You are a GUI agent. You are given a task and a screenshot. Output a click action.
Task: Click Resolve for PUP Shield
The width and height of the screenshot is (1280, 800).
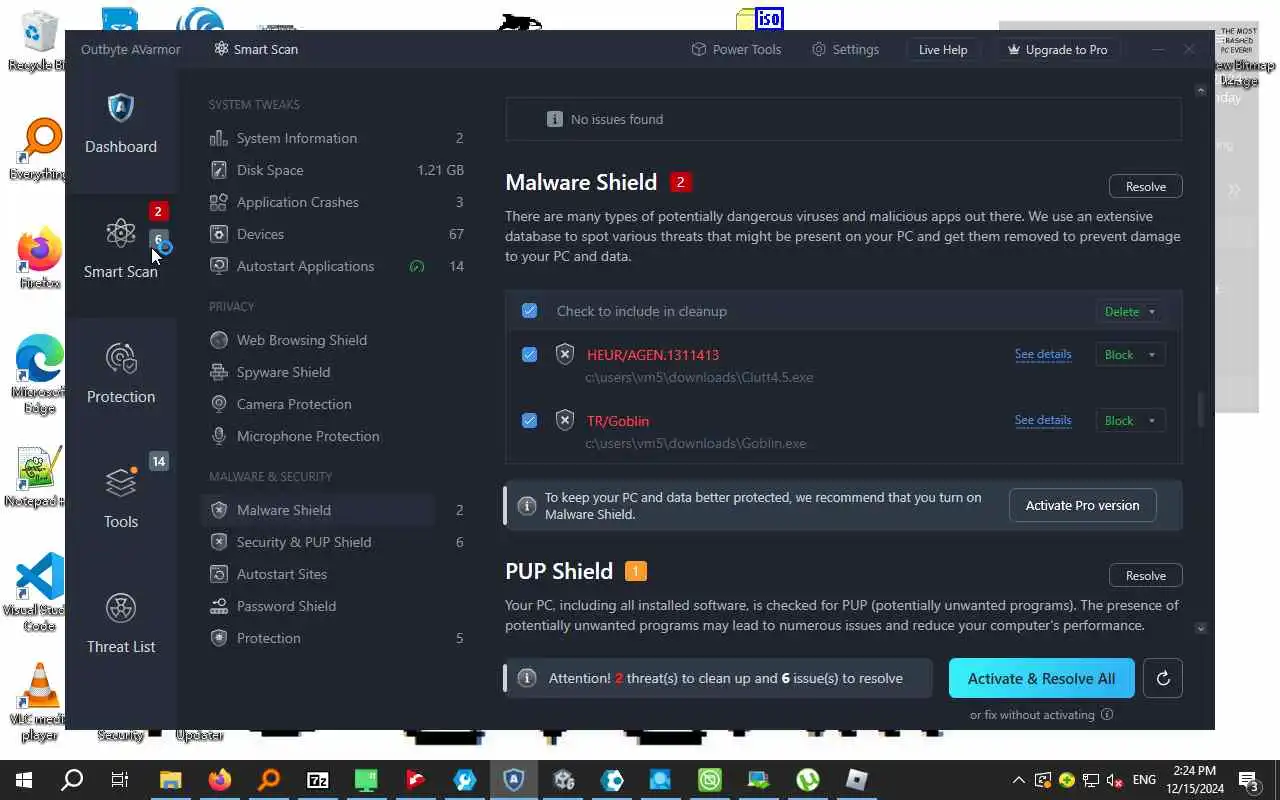(1146, 576)
